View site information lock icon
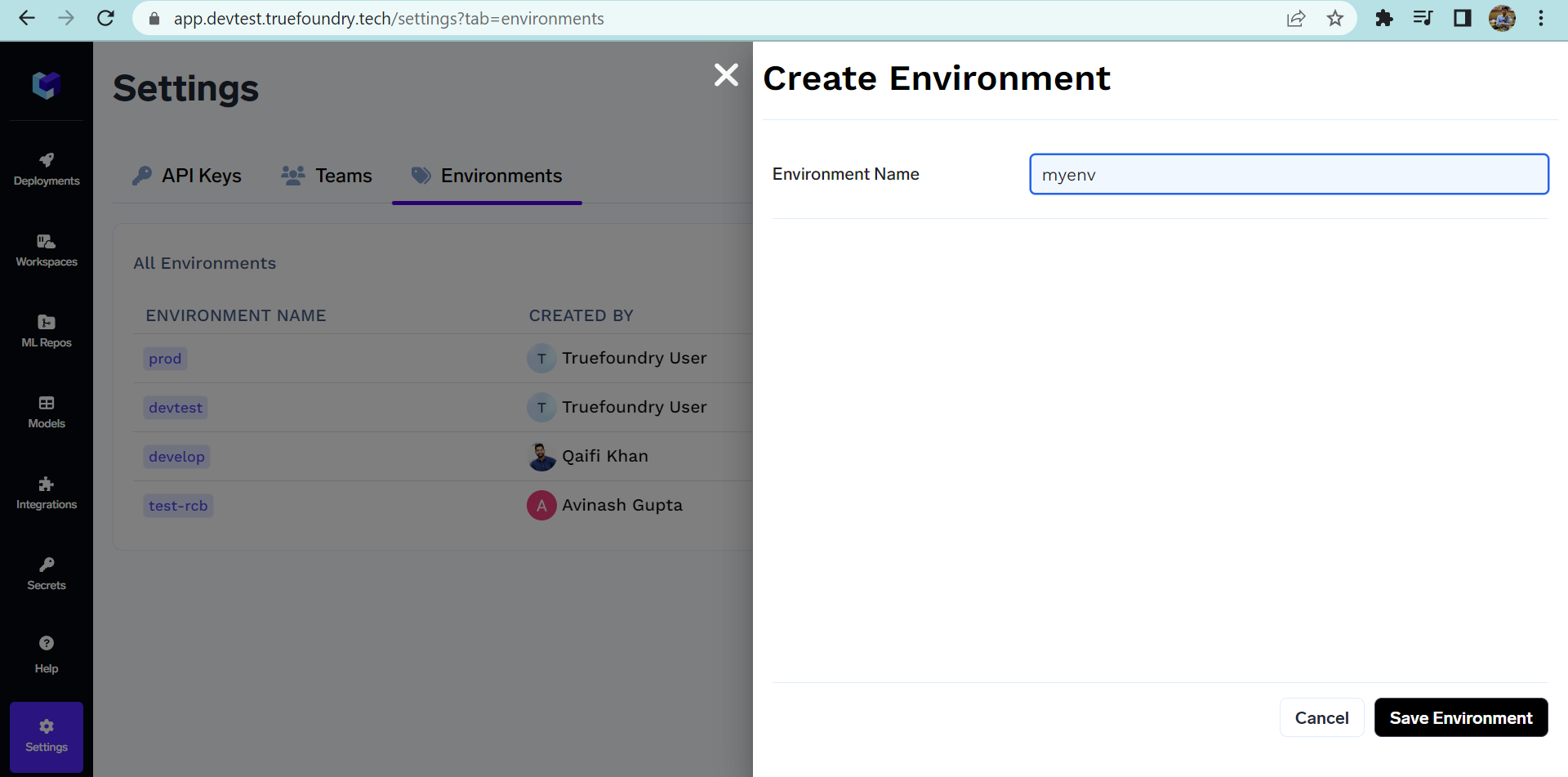This screenshot has height=777, width=1568. (154, 18)
